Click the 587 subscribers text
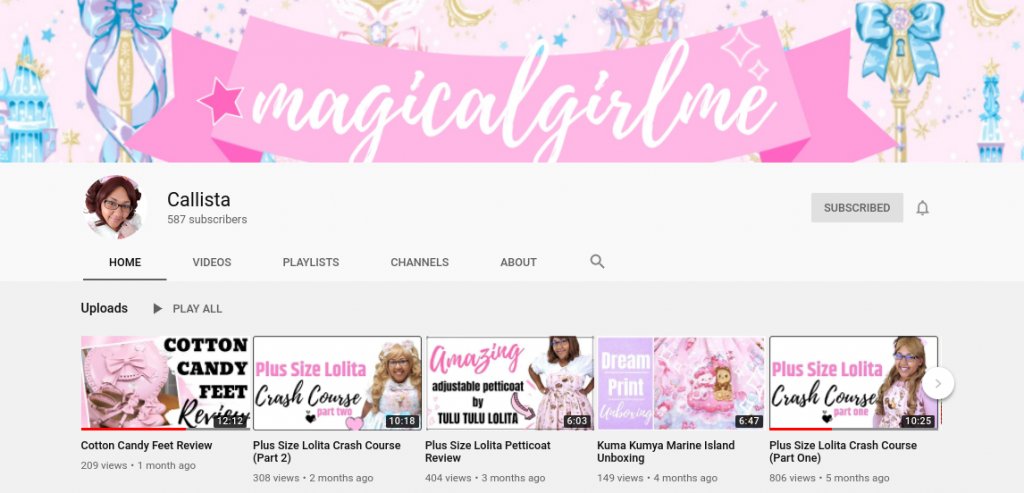The width and height of the screenshot is (1024, 493). pyautogui.click(x=207, y=219)
